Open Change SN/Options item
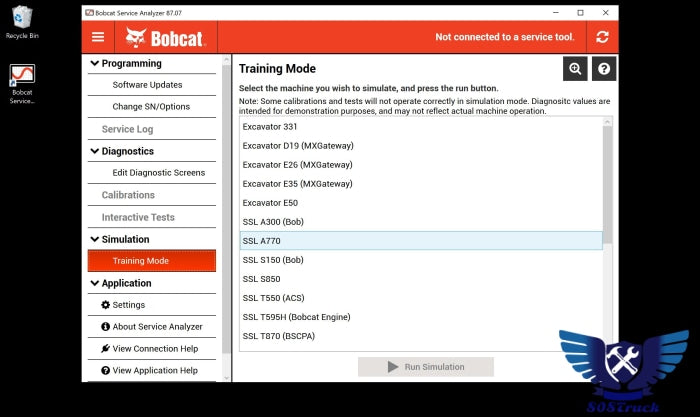This screenshot has width=700, height=417. pyautogui.click(x=151, y=107)
